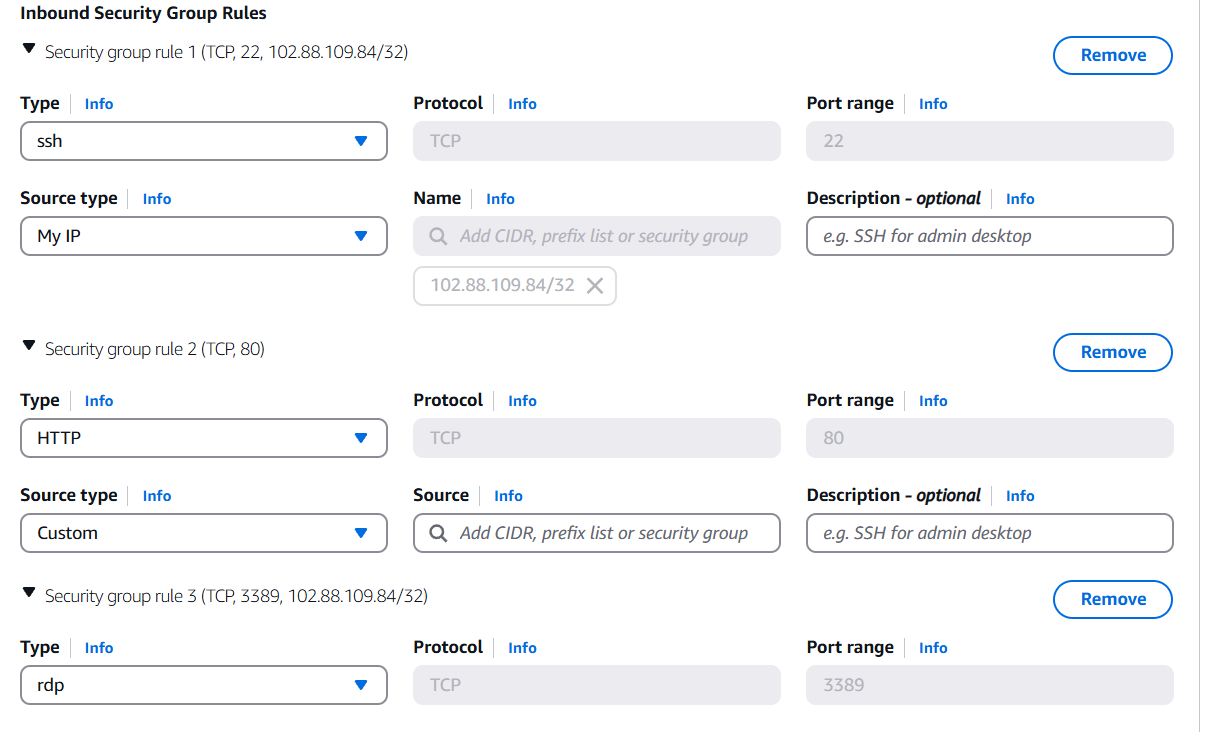Open Info link next to Name in rule 1
This screenshot has width=1214, height=732.
coord(500,199)
